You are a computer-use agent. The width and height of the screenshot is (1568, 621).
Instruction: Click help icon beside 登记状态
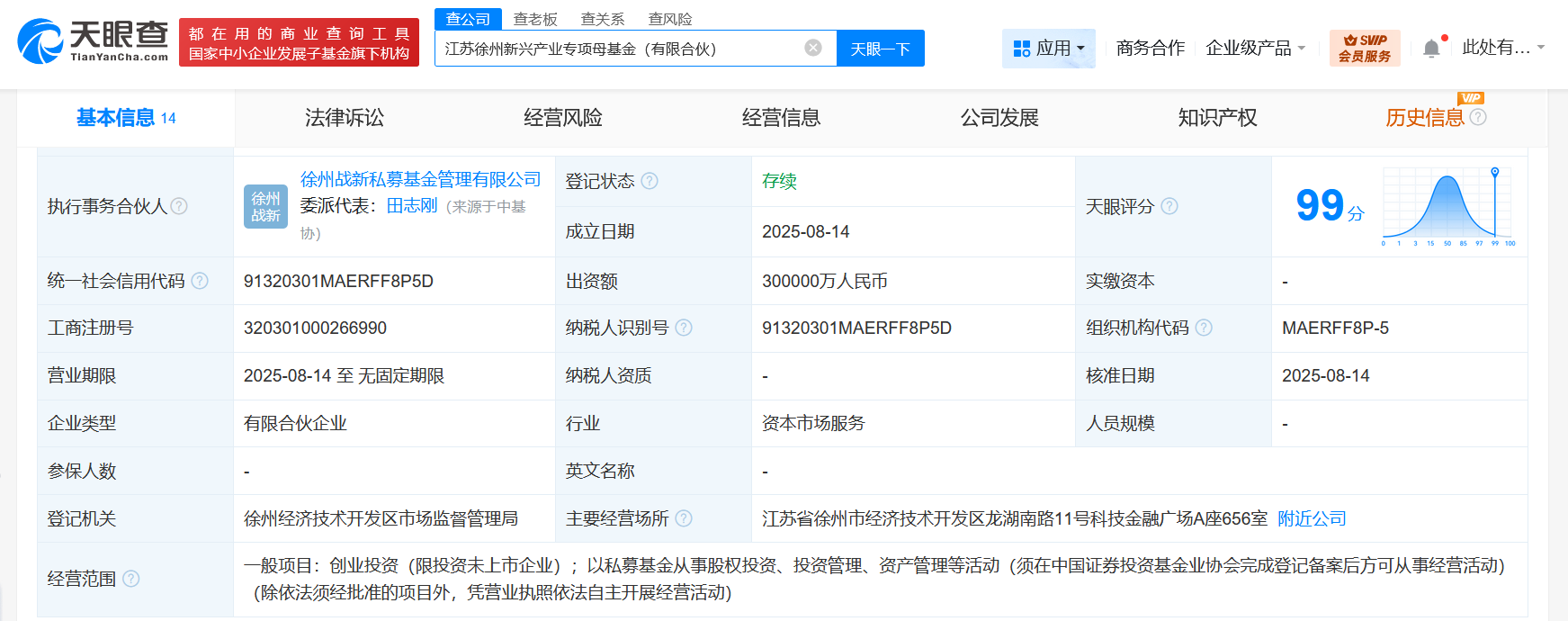pyautogui.click(x=650, y=181)
